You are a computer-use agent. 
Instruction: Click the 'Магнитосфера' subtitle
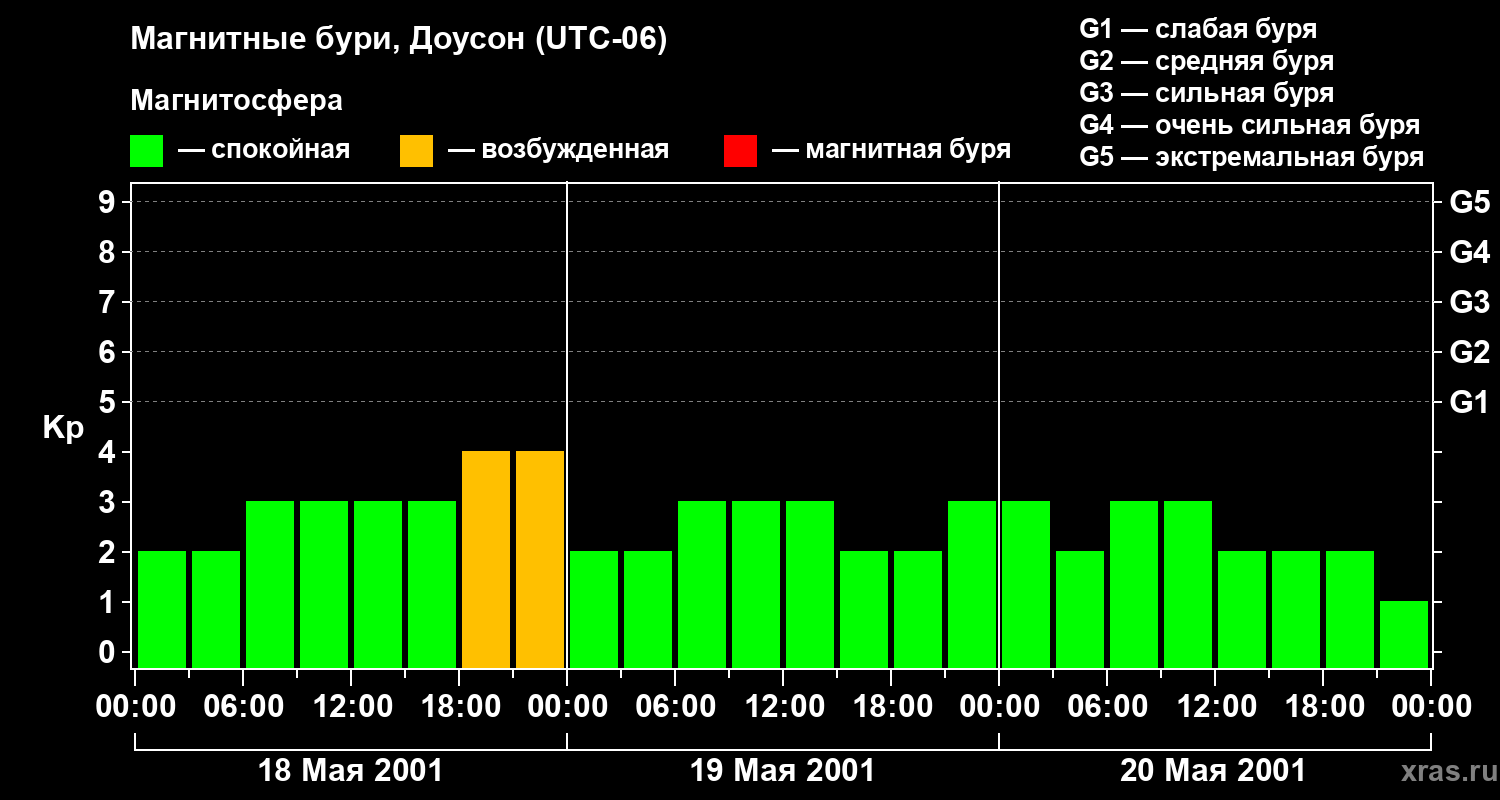coord(236,101)
